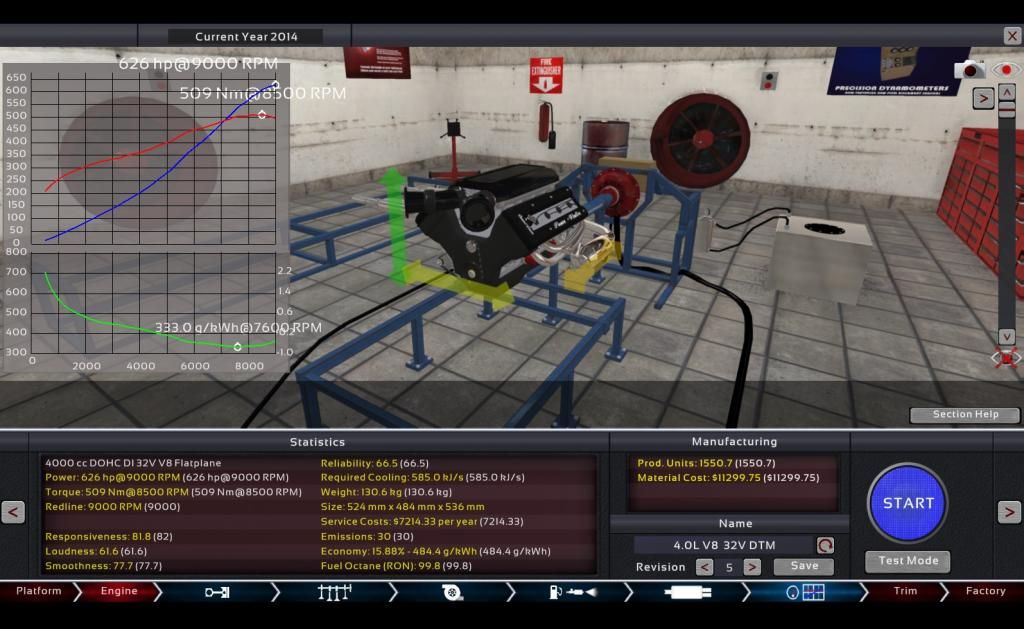The height and width of the screenshot is (629, 1024).
Task: Open the turbocharger aspiration tab icon
Action: [x=452, y=592]
